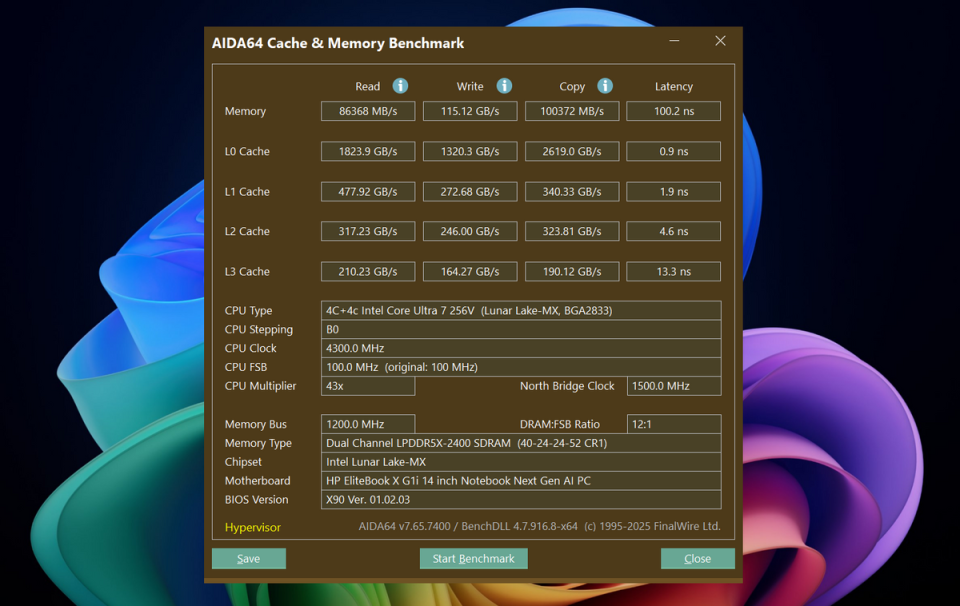Click Motherboard HP EliteBook field
The image size is (960, 606).
pyautogui.click(x=521, y=481)
